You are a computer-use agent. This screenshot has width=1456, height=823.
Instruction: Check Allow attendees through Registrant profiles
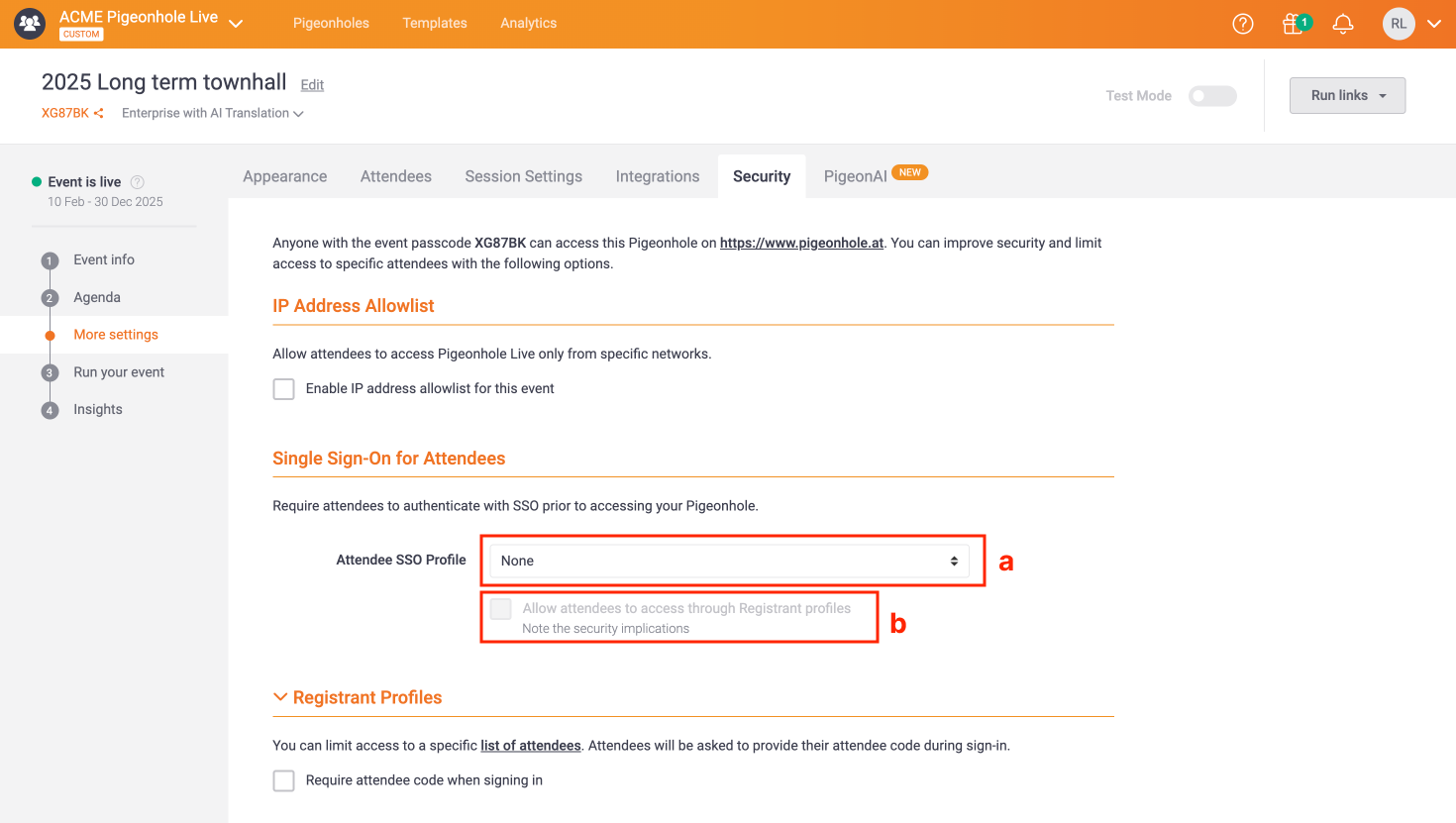[x=501, y=609]
